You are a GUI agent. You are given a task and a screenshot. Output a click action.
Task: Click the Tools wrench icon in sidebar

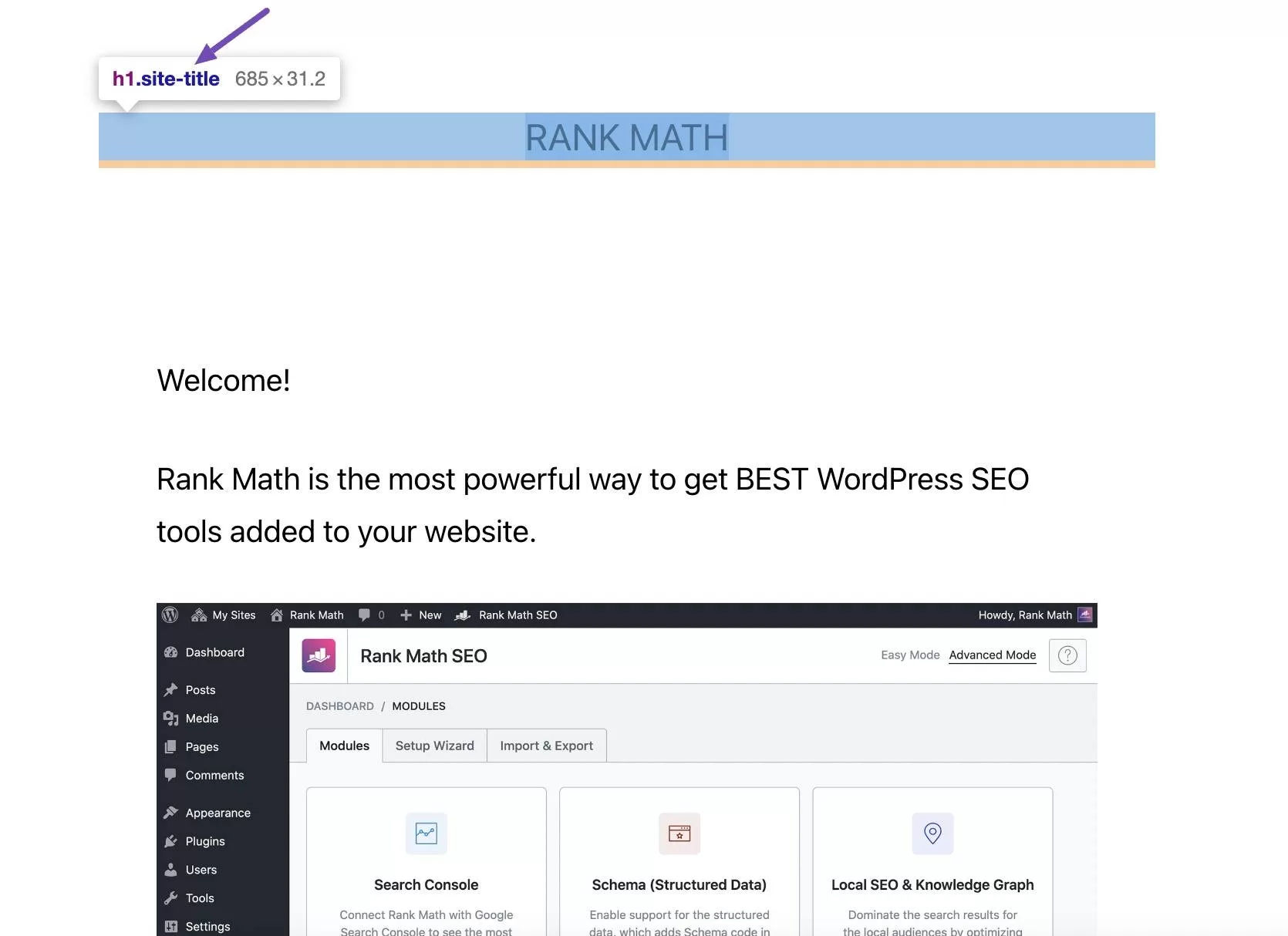(x=171, y=898)
